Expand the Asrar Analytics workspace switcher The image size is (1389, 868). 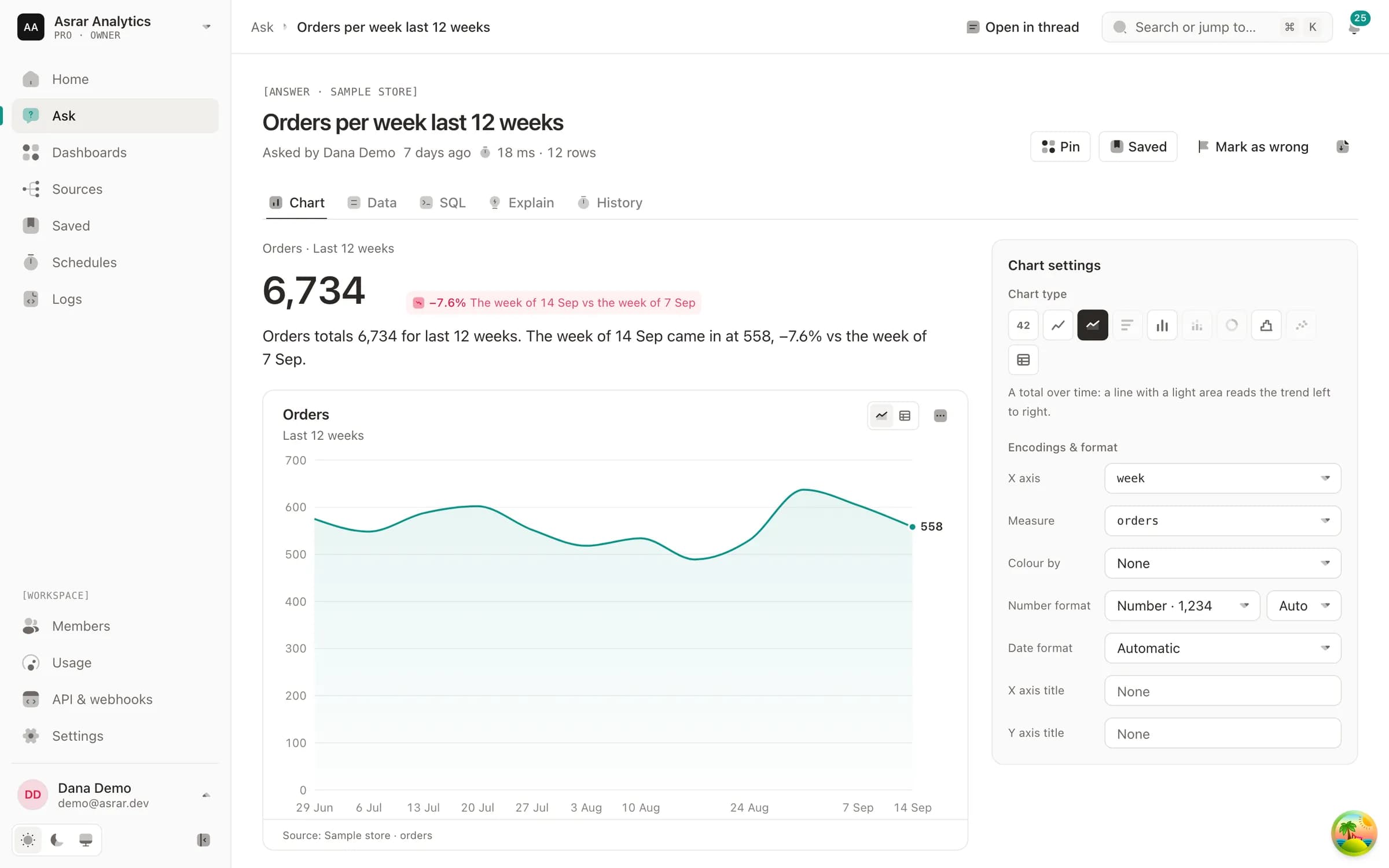[115, 27]
